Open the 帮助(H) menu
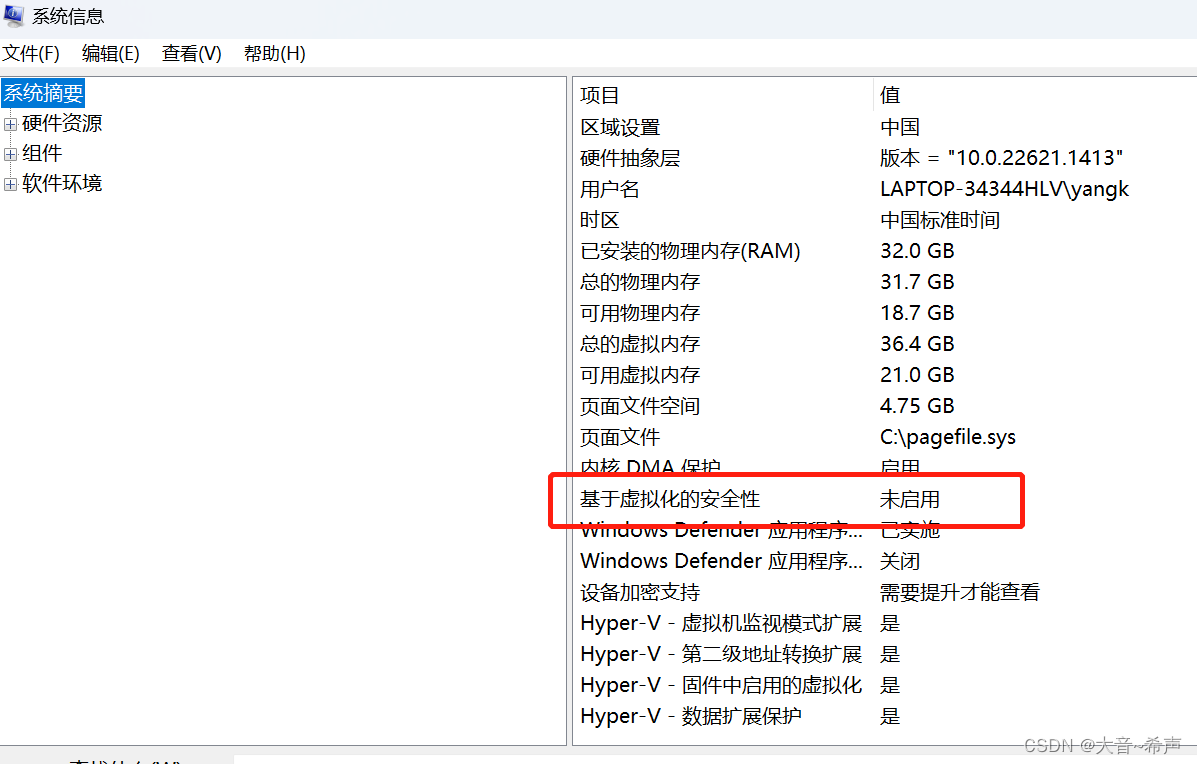The width and height of the screenshot is (1197, 764). click(x=275, y=53)
